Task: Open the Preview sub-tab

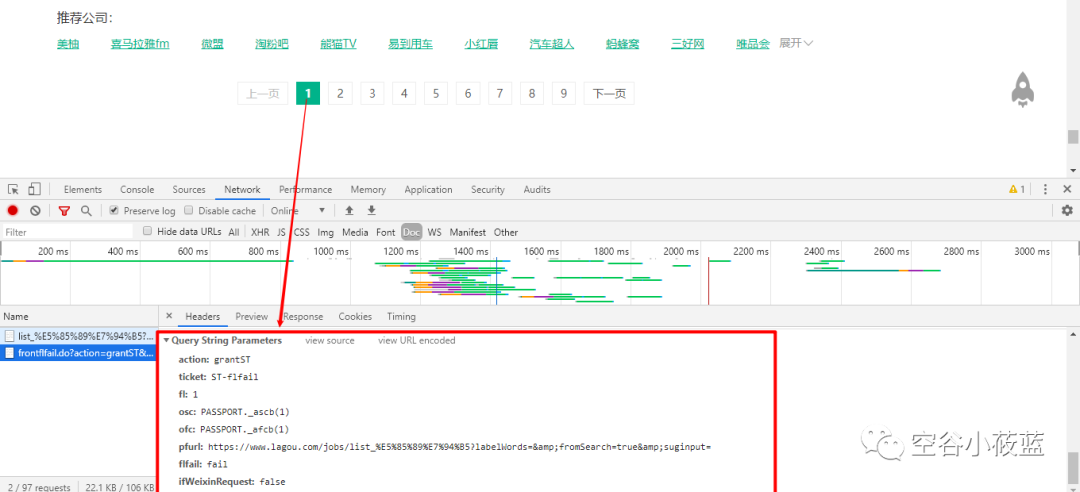Action: tap(251, 317)
